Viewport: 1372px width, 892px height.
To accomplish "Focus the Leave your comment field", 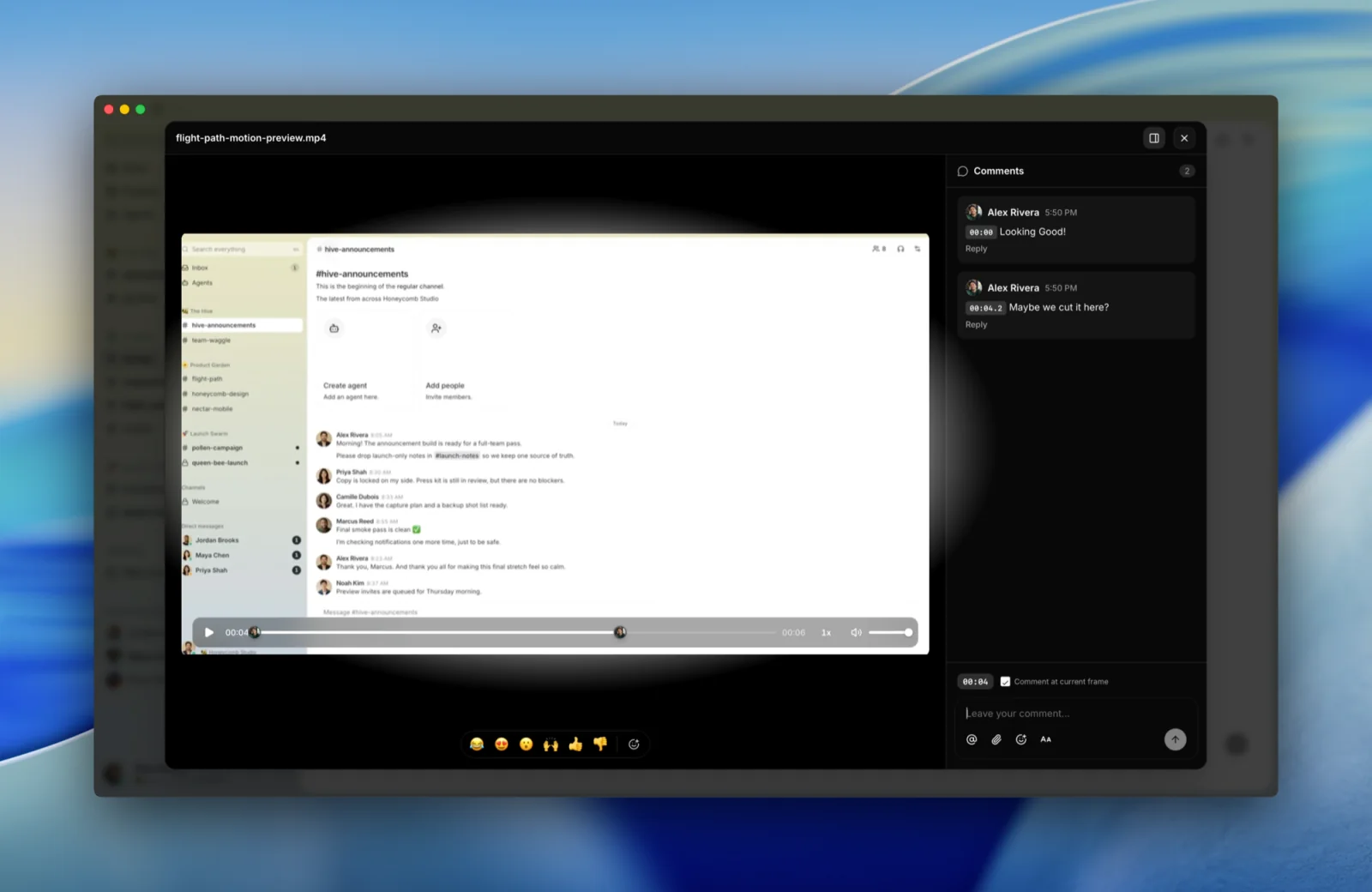I will point(1076,713).
